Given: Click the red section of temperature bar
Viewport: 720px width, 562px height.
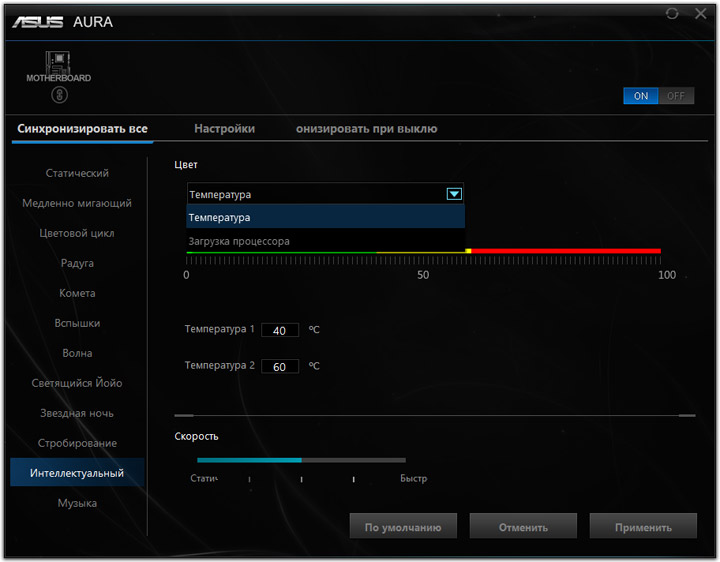Looking at the screenshot, I should (566, 251).
